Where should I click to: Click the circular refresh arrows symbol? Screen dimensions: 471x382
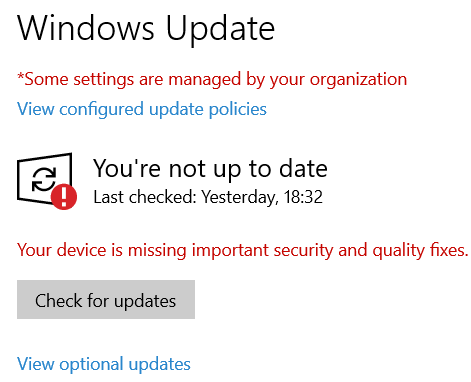[x=44, y=179]
